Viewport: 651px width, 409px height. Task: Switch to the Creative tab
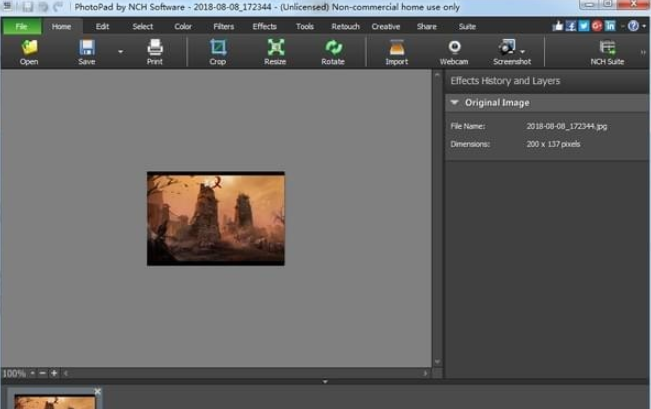(386, 27)
